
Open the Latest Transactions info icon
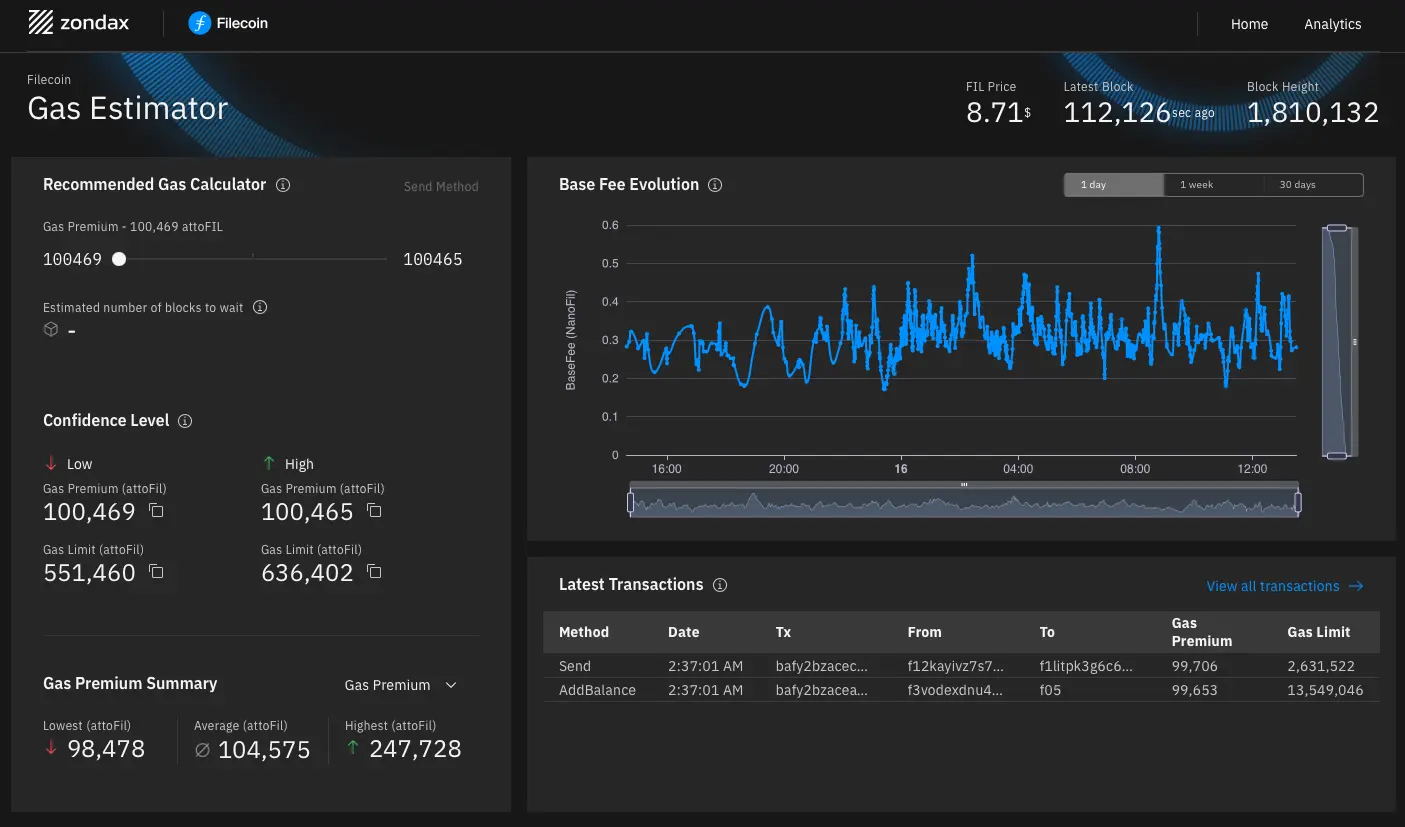(x=720, y=585)
